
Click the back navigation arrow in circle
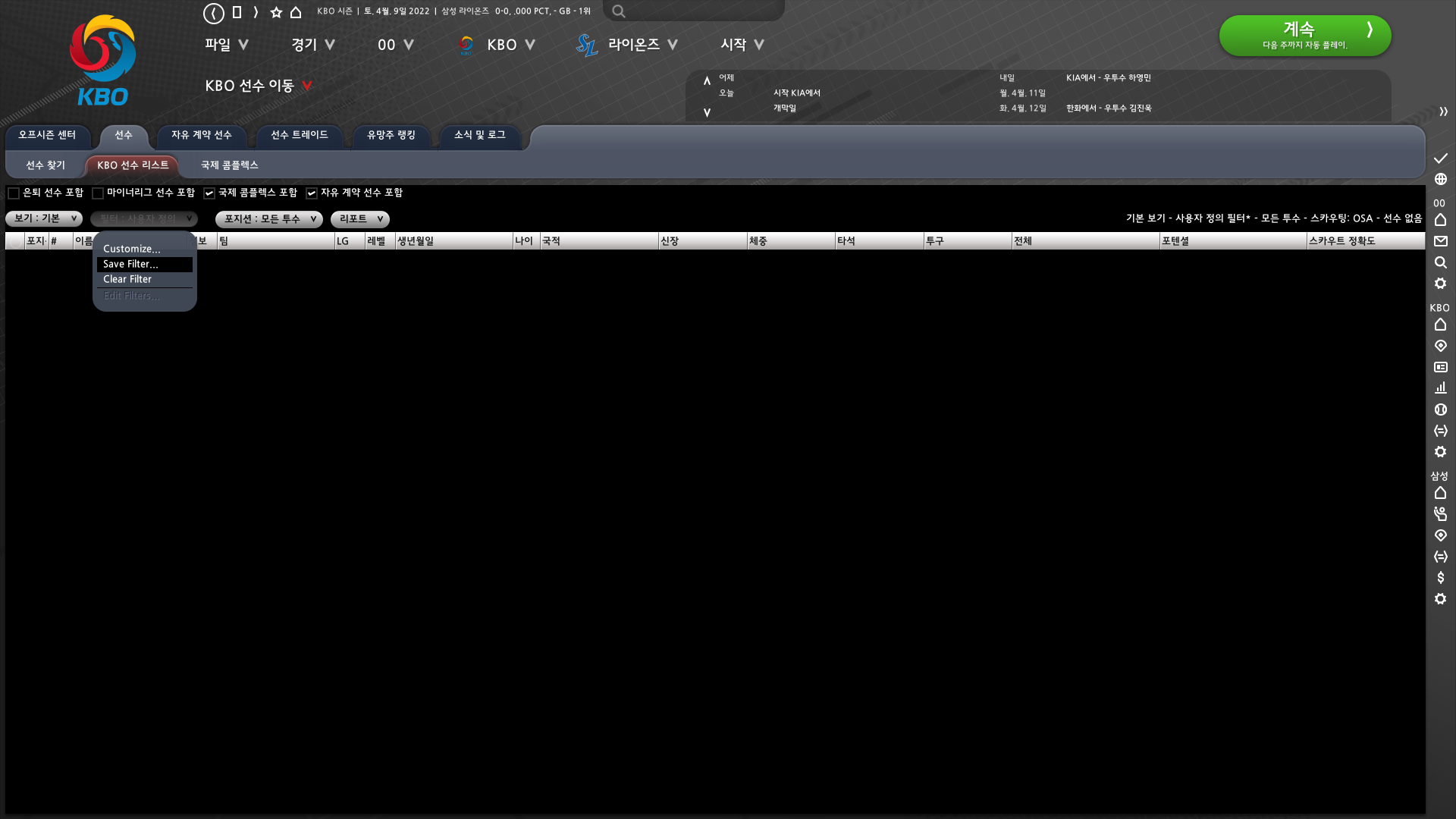tap(214, 13)
